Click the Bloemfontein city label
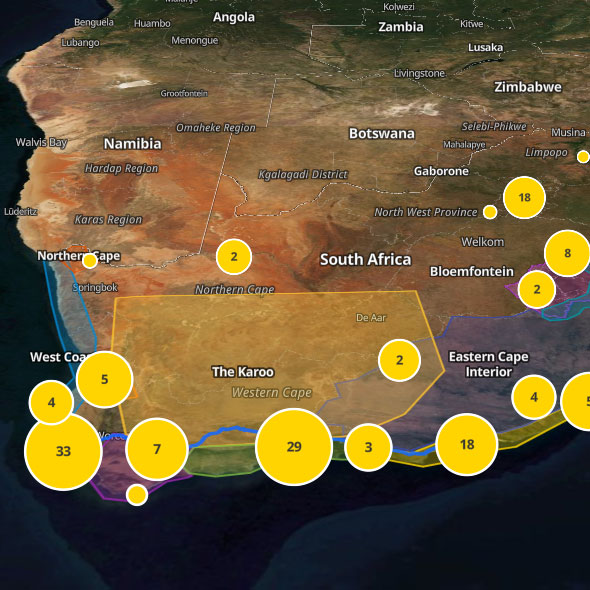Viewport: 590px width, 590px height. [x=472, y=272]
